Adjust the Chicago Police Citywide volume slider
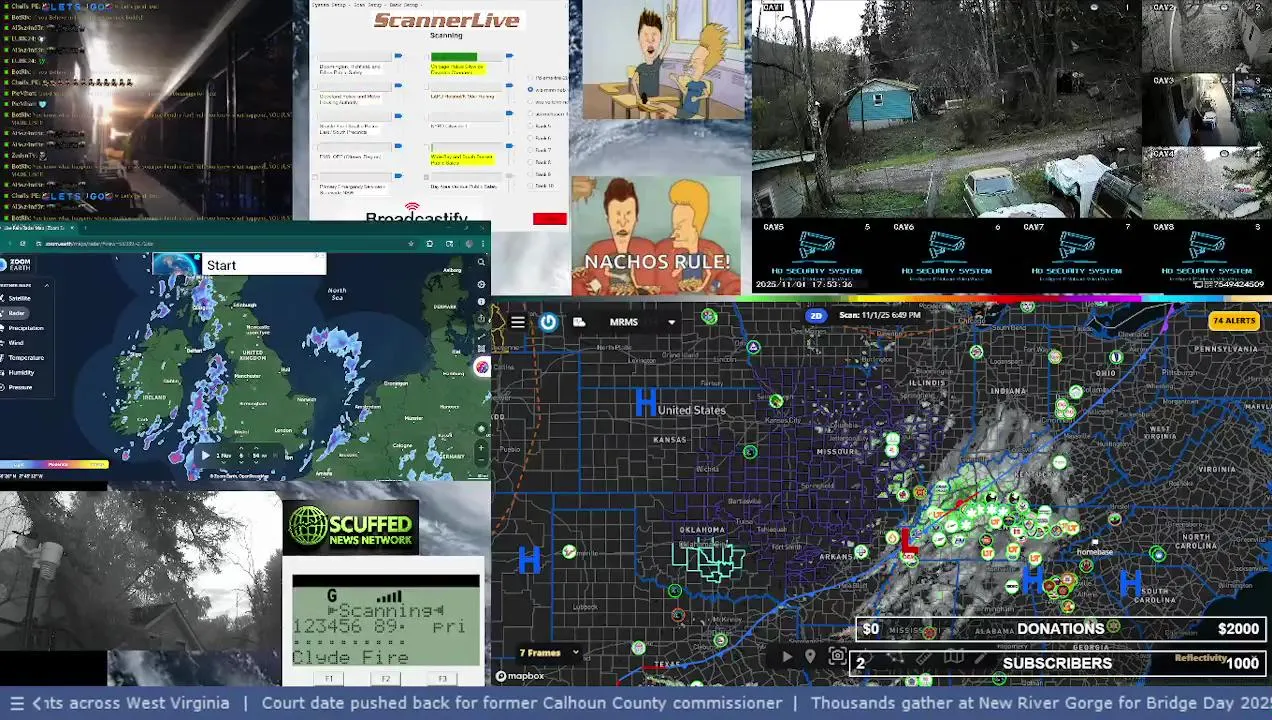Image resolution: width=1272 pixels, height=720 pixels. (x=508, y=57)
